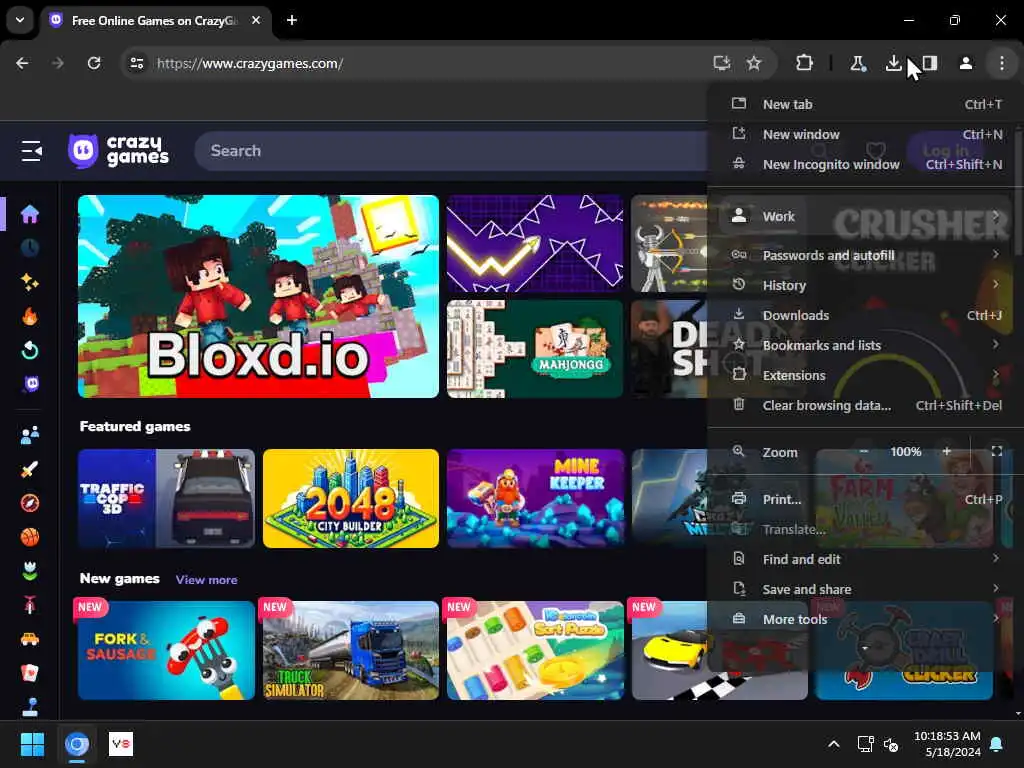Screen dimensions: 1024x768
Task: Click the CrazyGames logo
Action: coord(118,151)
